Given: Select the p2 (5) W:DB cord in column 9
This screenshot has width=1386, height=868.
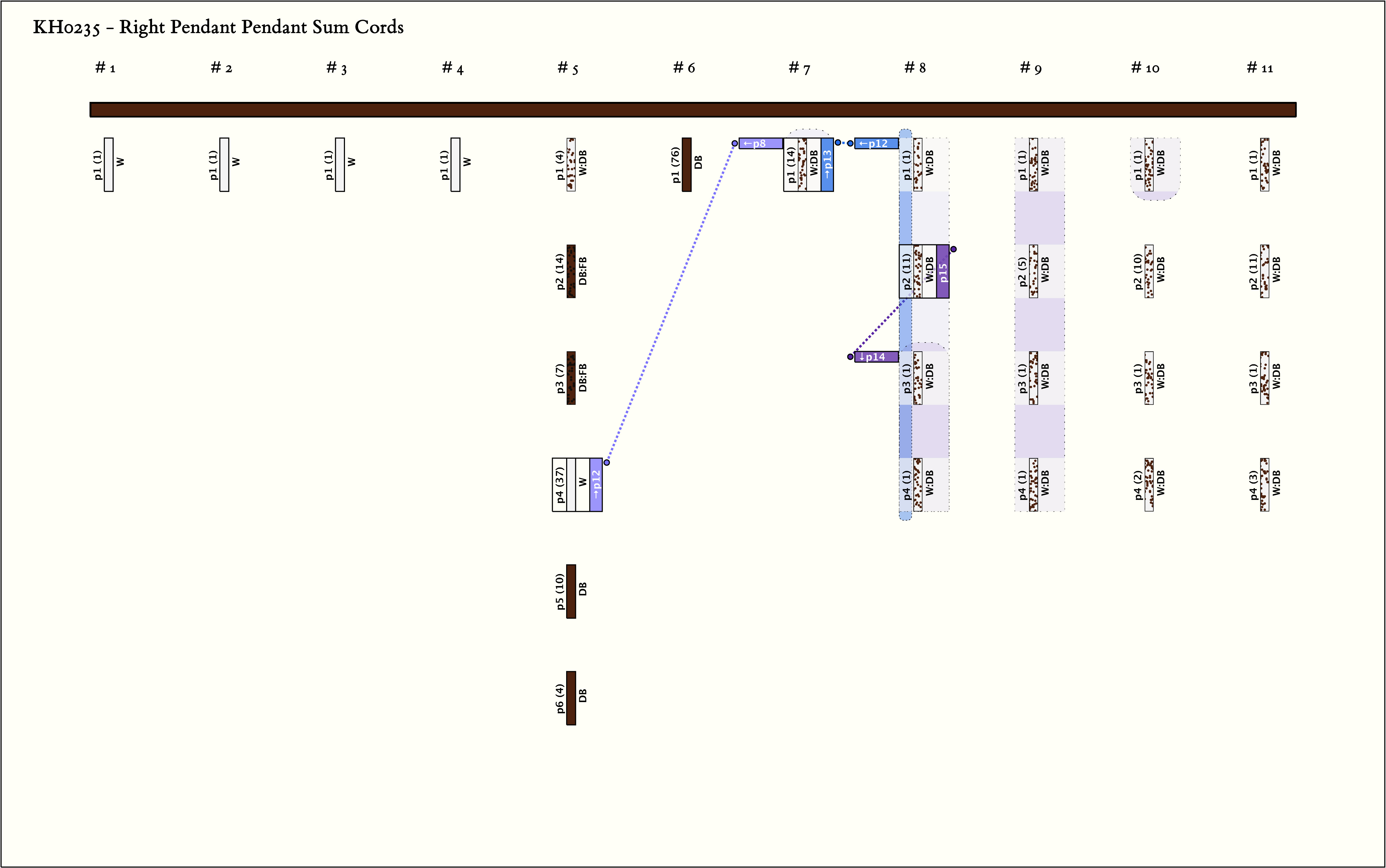Looking at the screenshot, I should tap(1033, 271).
